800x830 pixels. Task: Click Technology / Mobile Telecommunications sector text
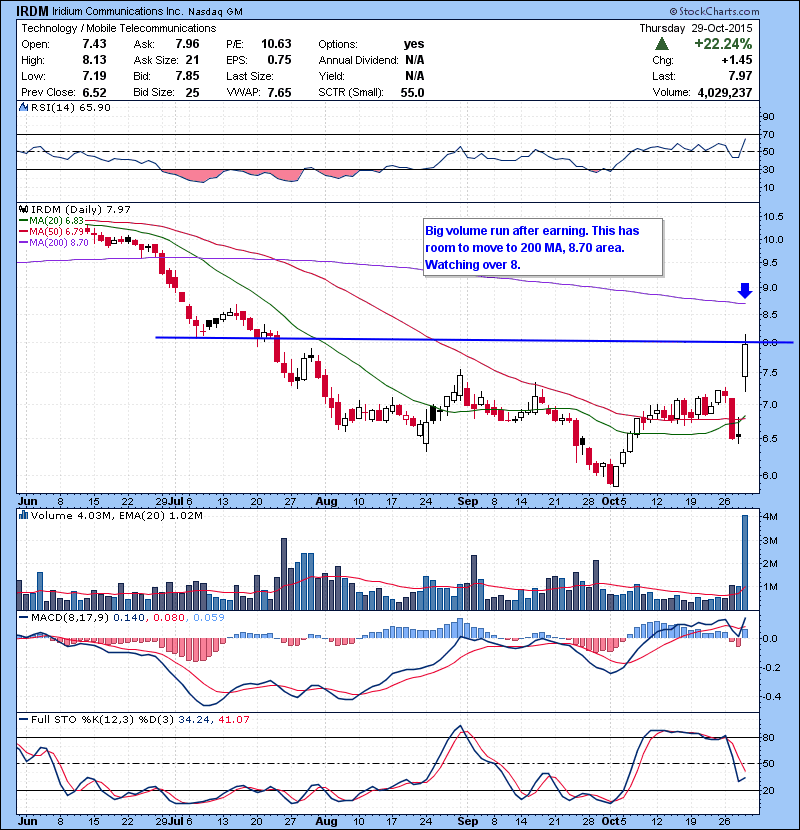[x=119, y=28]
